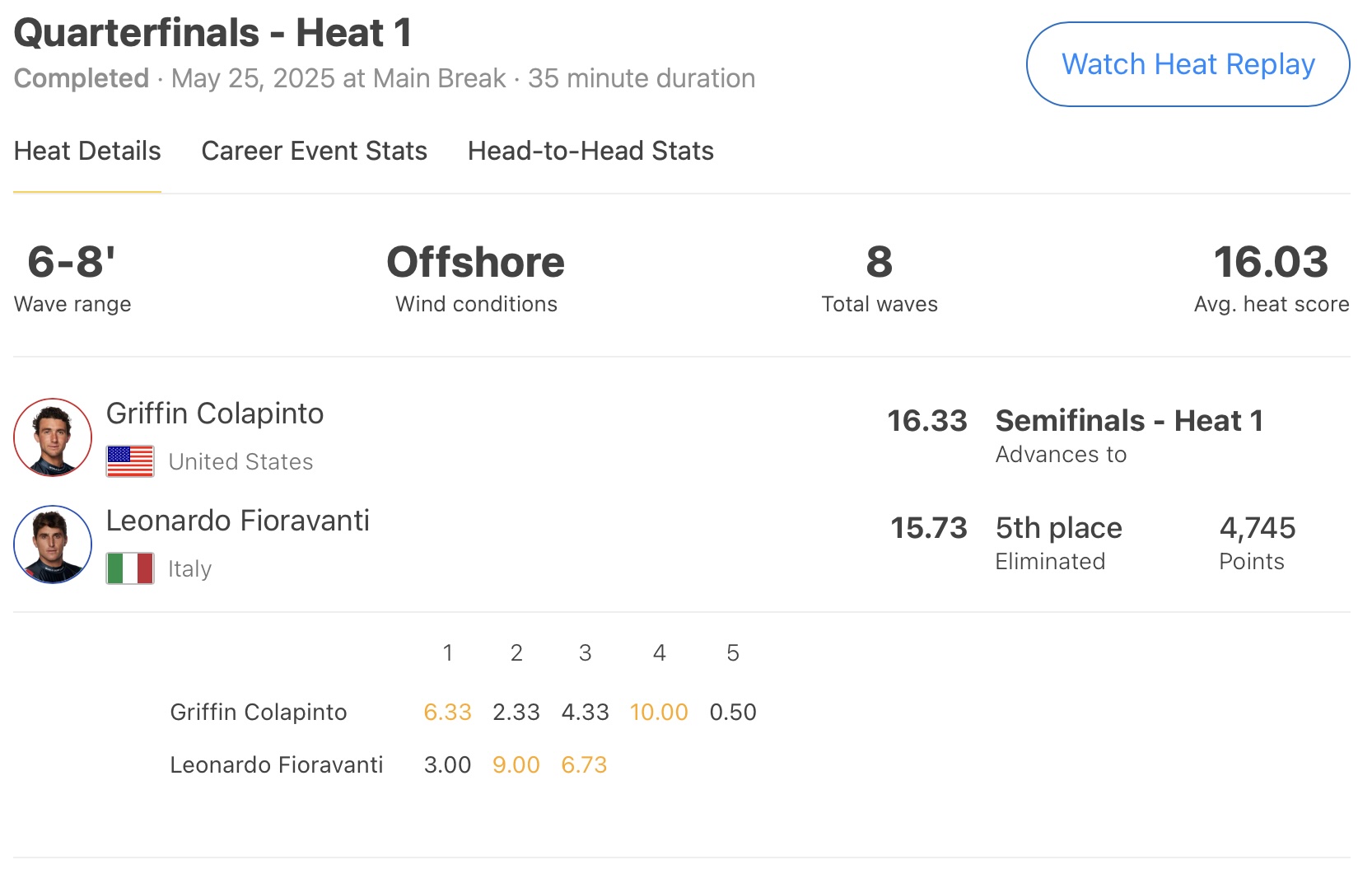Screen dimensions: 1372x888
Task: Click the Italy flag icon
Action: click(x=130, y=568)
